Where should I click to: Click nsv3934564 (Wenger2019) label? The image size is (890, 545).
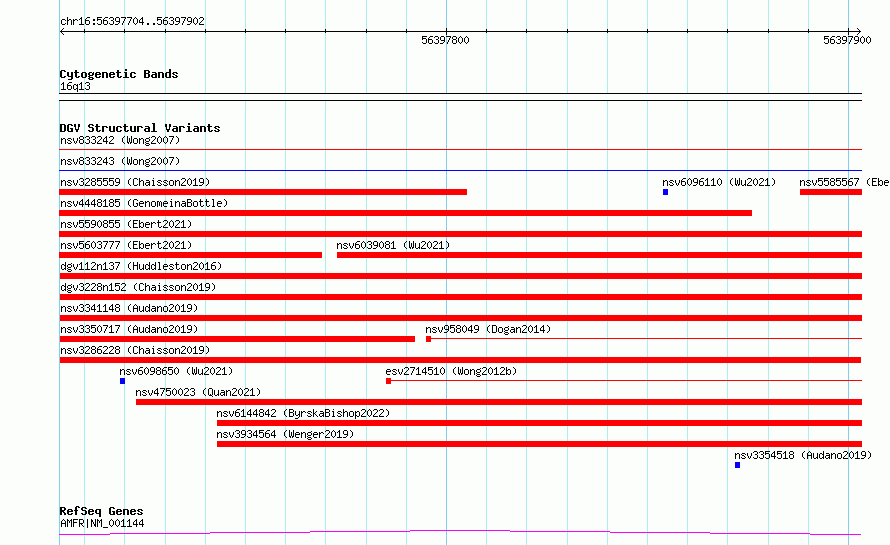point(285,434)
